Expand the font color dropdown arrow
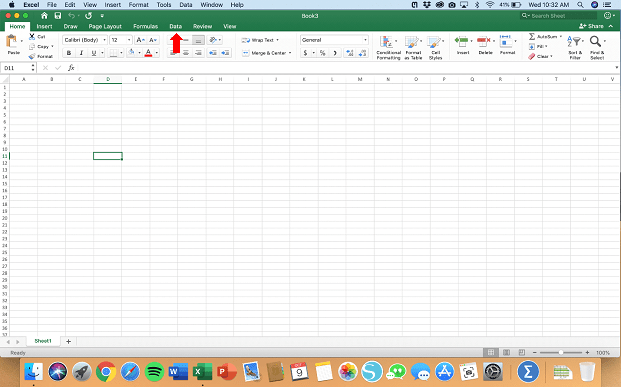Screen dimensions: 621x388 (157, 53)
